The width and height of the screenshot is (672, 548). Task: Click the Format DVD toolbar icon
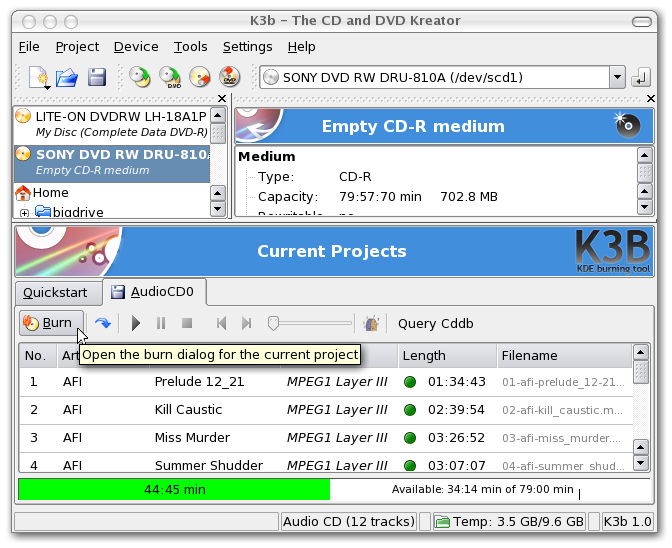pos(230,77)
